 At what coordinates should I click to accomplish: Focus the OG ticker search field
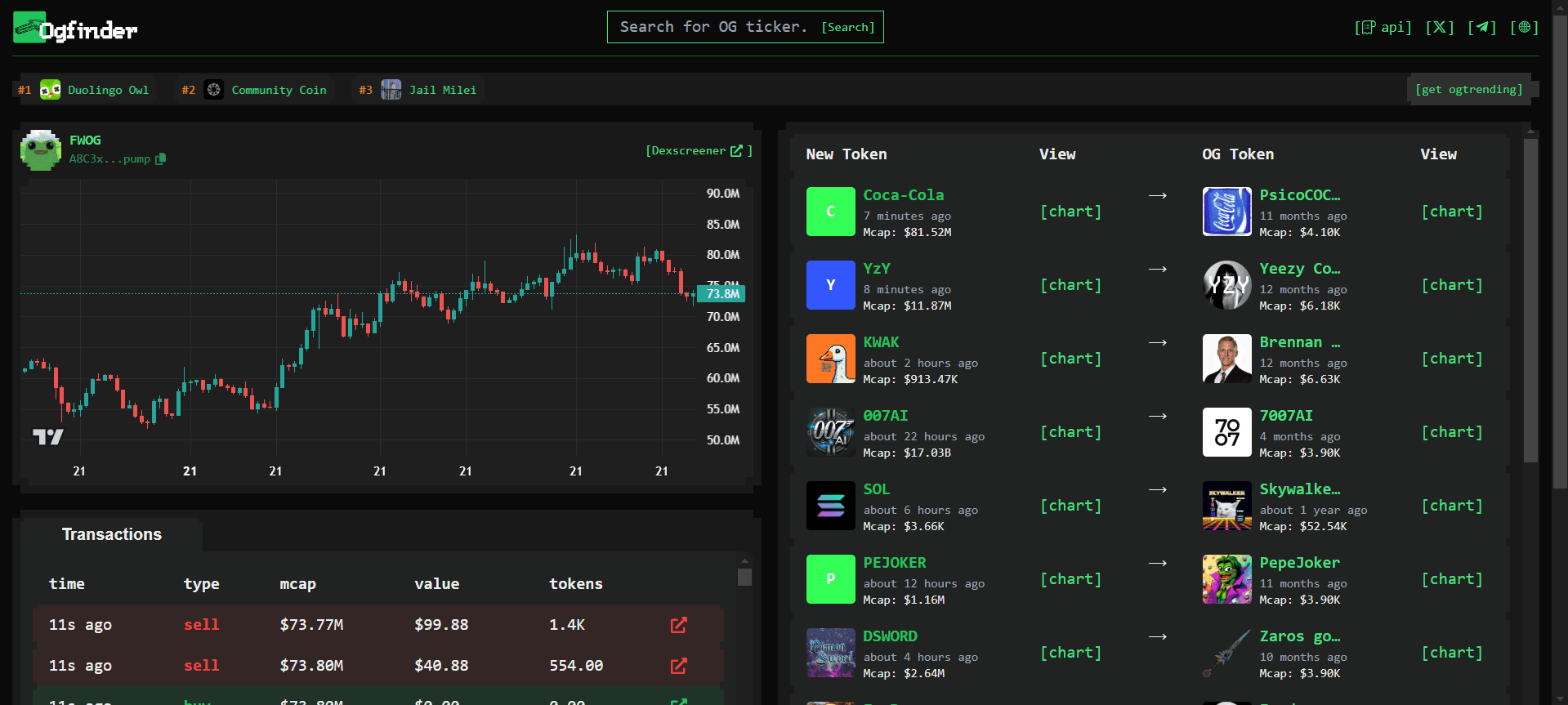[713, 27]
